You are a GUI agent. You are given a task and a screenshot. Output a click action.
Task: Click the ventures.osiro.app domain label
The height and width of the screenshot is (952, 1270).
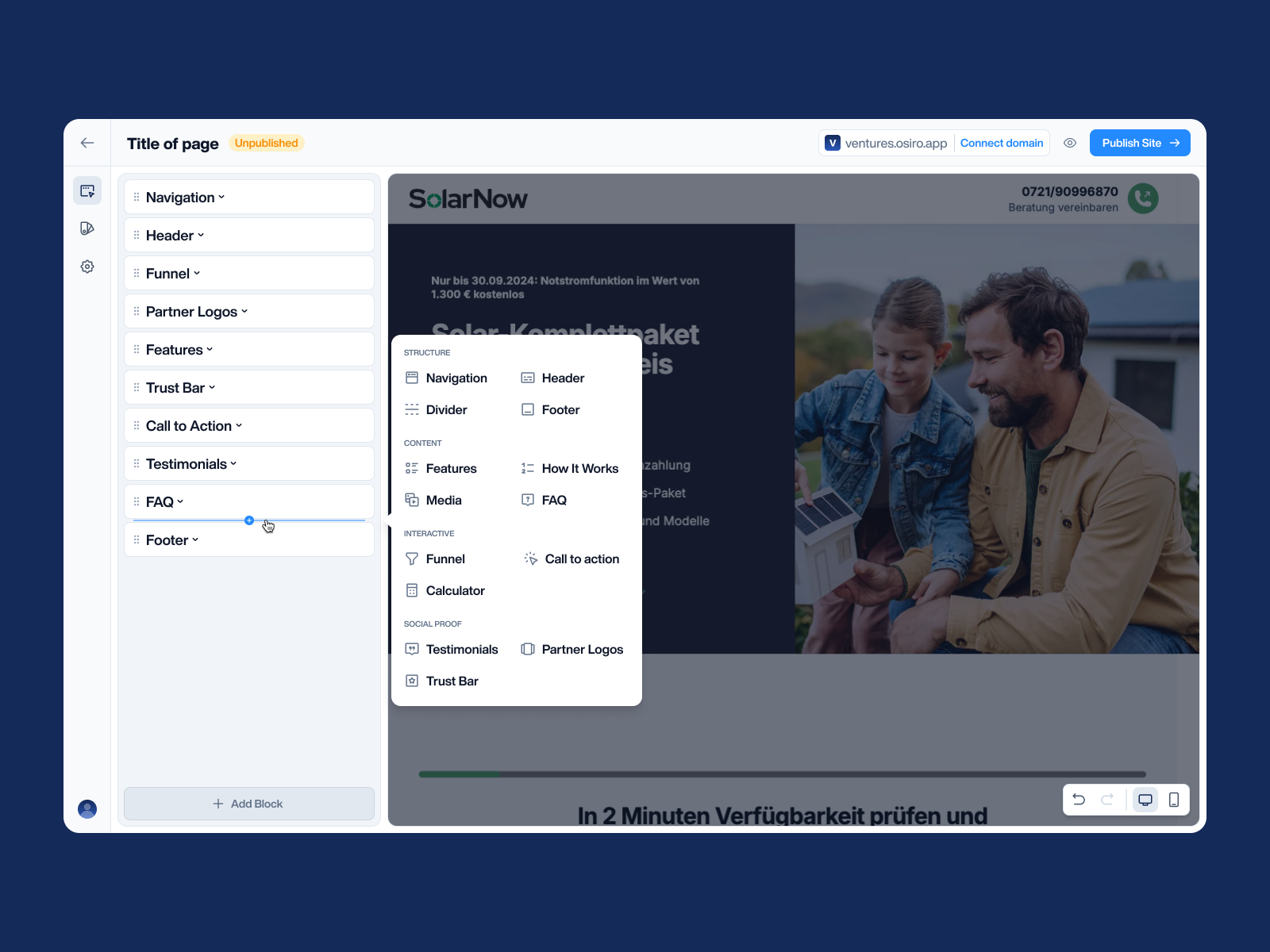point(896,143)
